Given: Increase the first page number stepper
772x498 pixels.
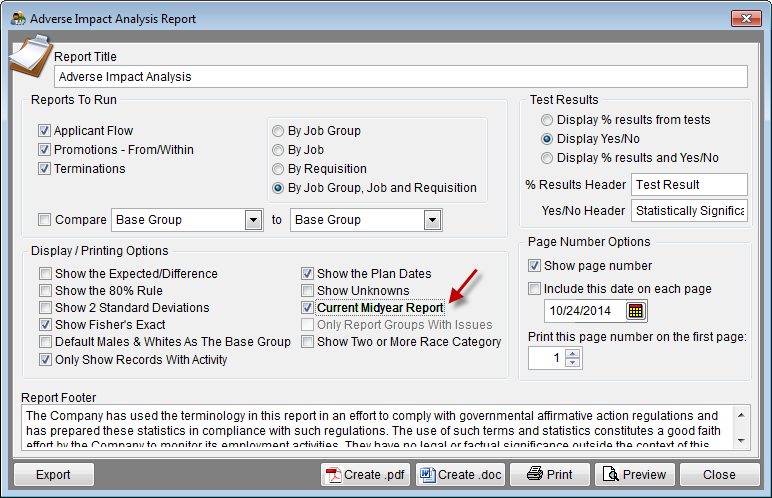Looking at the screenshot, I should click(x=572, y=353).
